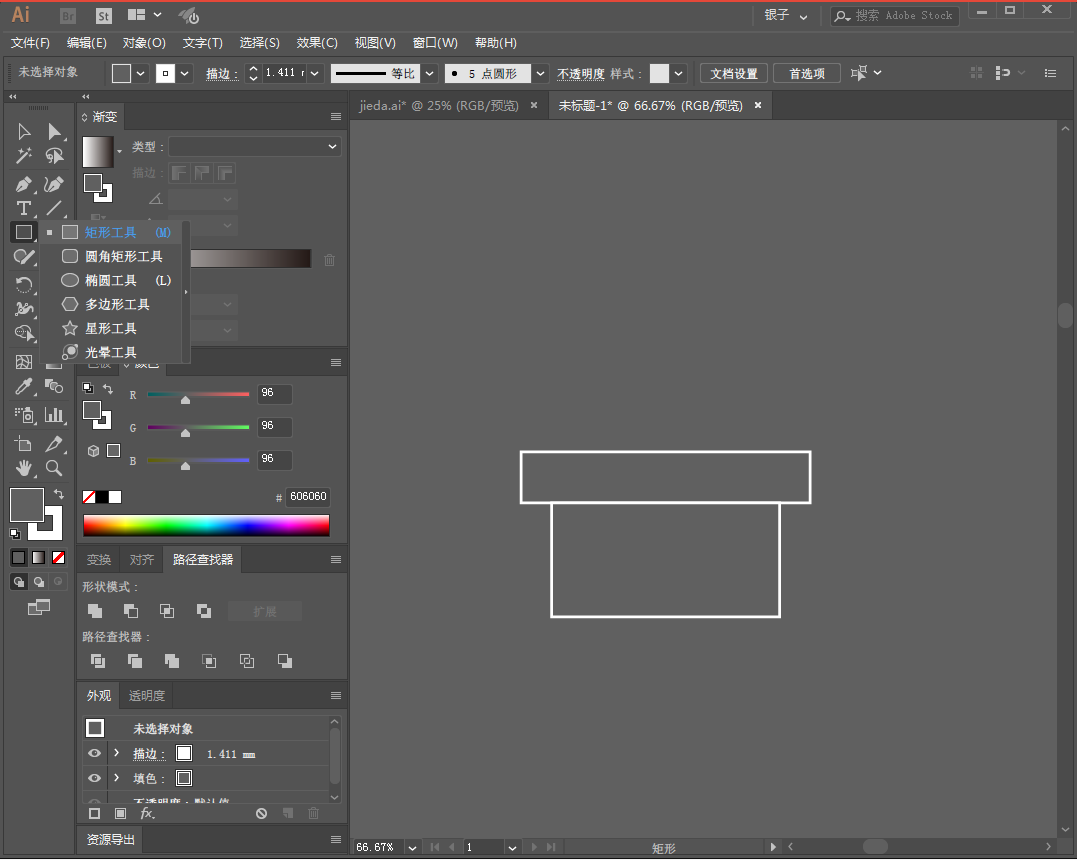Choose the Star tool (星形工具) from flyout

(110, 328)
